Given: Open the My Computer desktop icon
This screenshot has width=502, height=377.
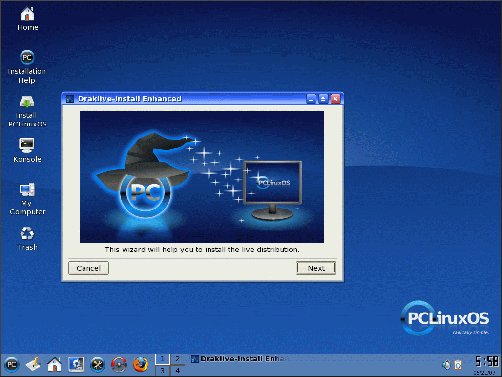Looking at the screenshot, I should click(27, 198).
